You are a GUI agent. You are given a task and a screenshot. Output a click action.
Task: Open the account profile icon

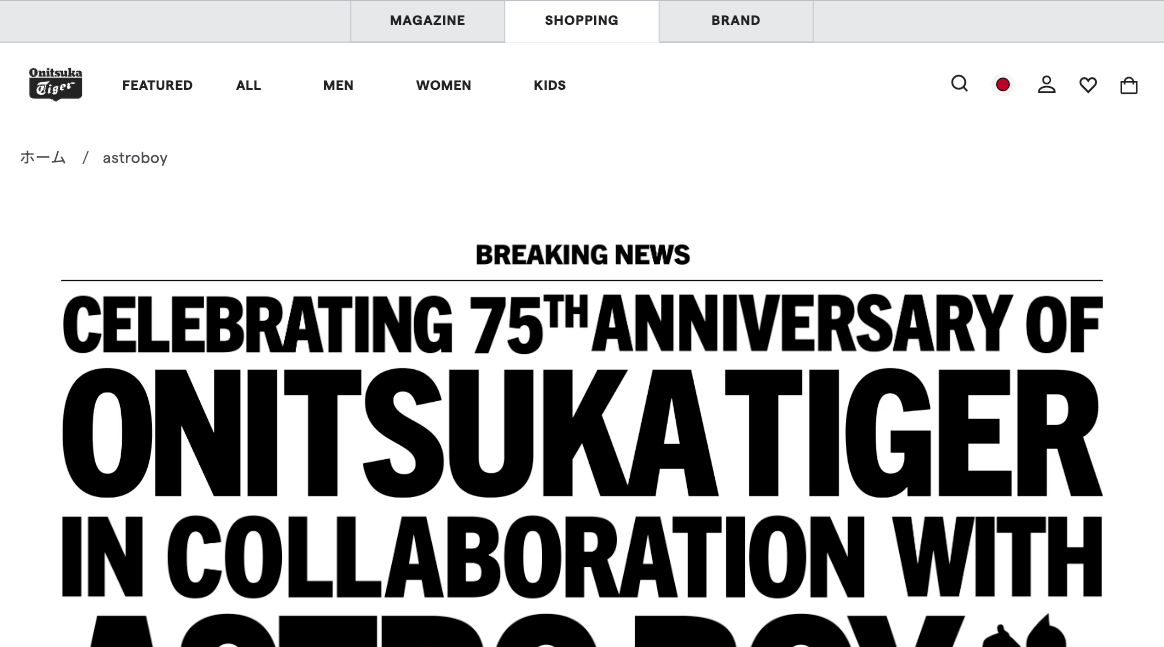tap(1047, 85)
